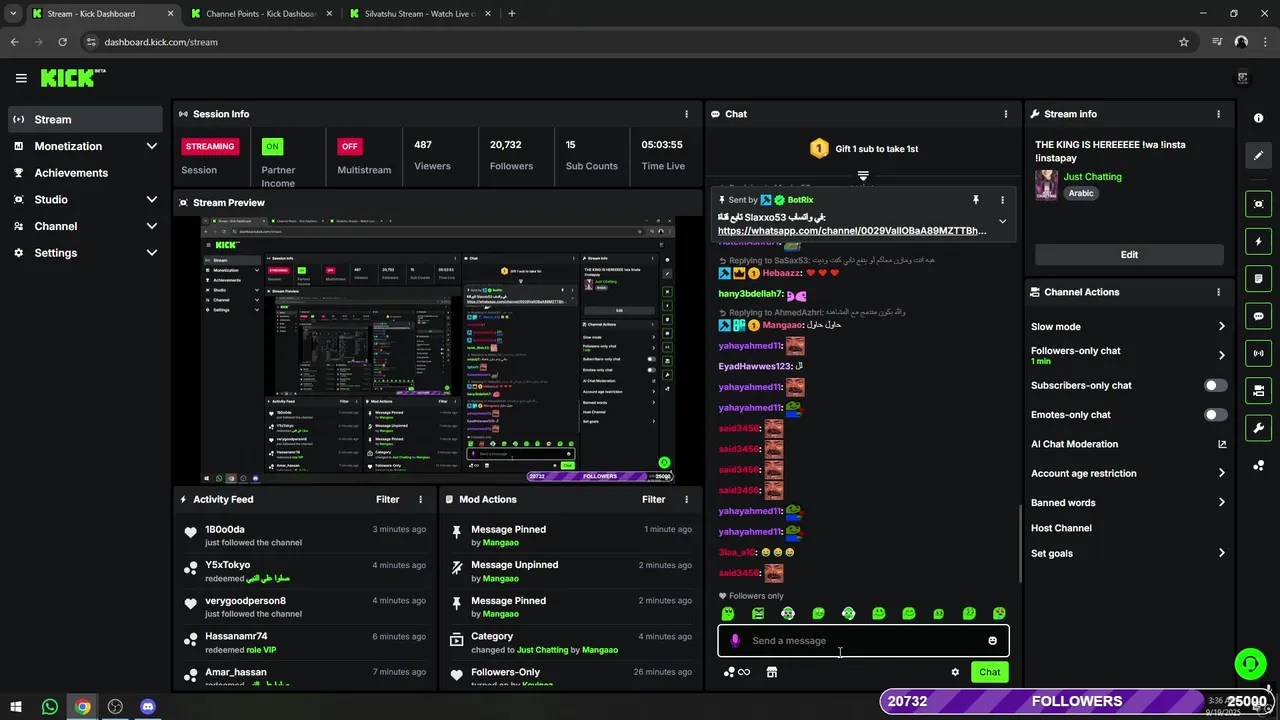Open Slow mode options arrow
Image resolution: width=1280 pixels, height=720 pixels.
pyautogui.click(x=1221, y=327)
